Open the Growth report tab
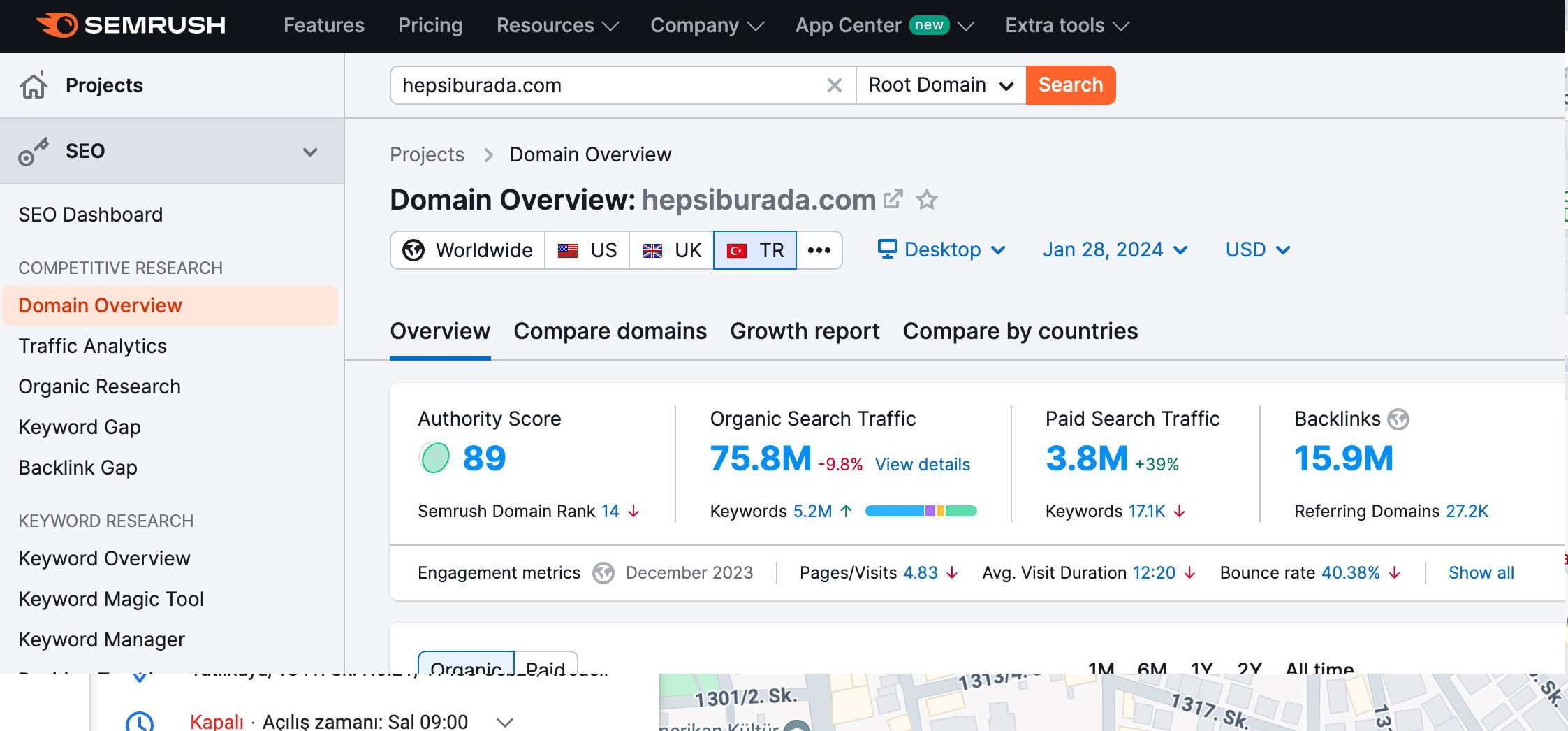Viewport: 1568px width, 731px height. 805,331
